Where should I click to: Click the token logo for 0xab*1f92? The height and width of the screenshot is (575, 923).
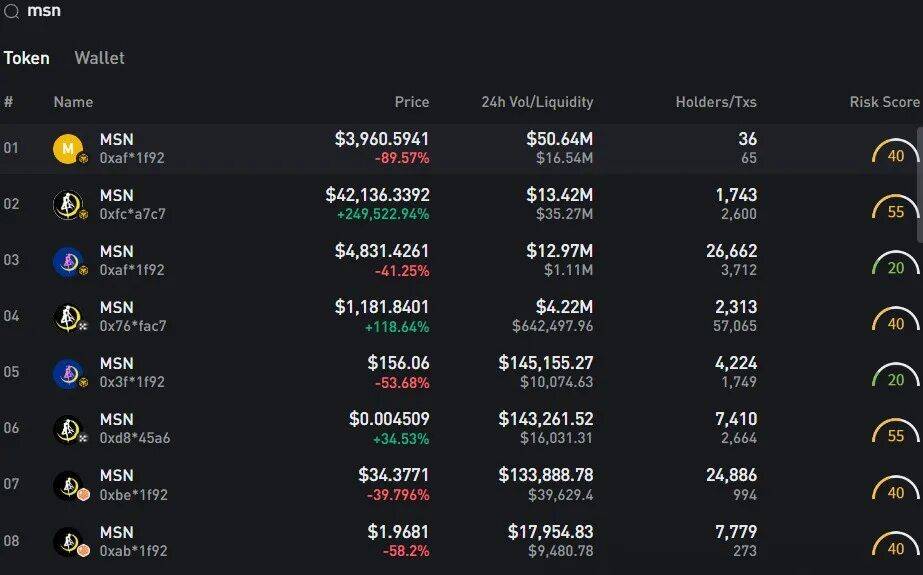click(67, 542)
